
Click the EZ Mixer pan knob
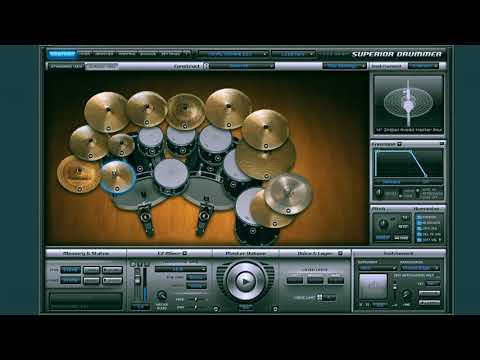click(x=162, y=295)
